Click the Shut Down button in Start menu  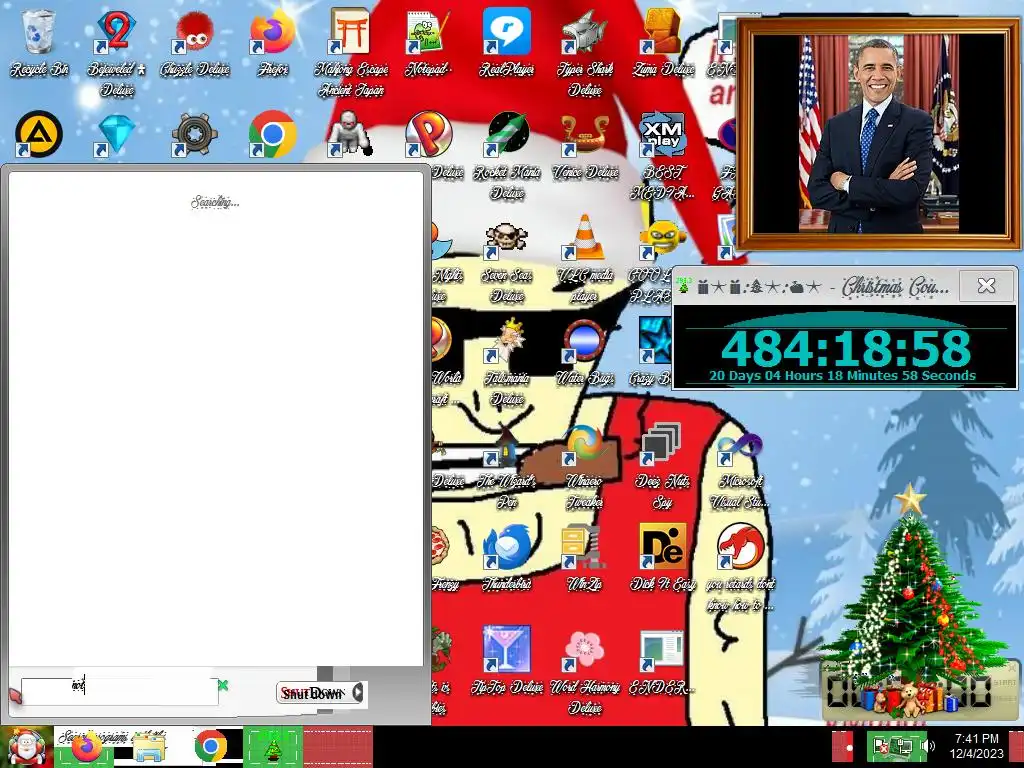click(313, 693)
